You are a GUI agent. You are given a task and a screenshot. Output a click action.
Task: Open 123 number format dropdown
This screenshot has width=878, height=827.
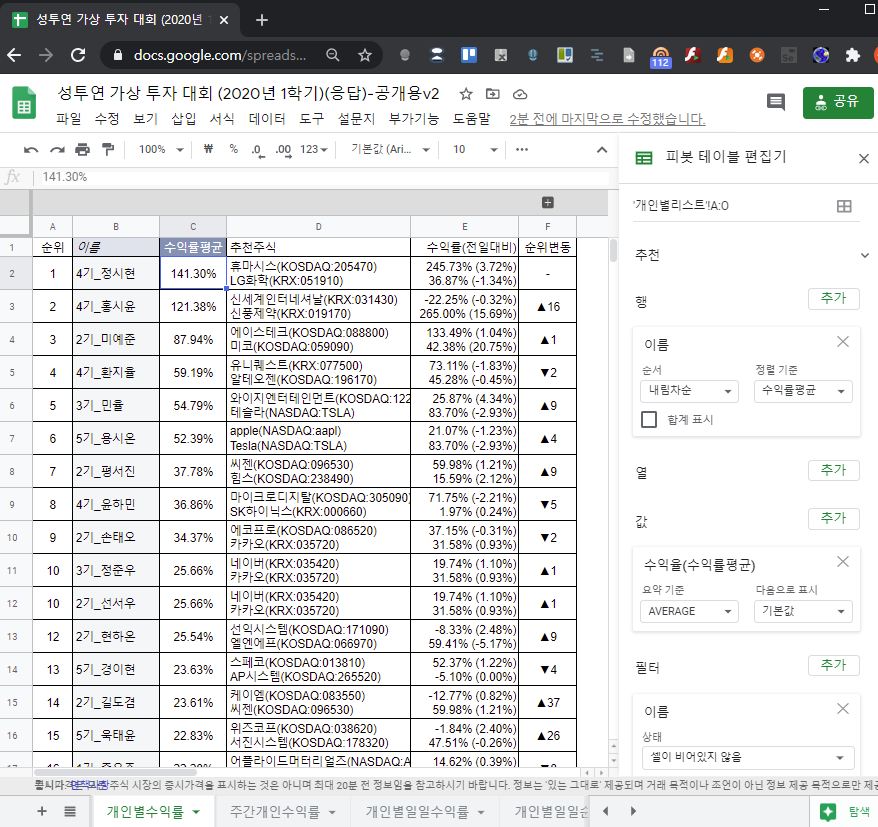314,149
